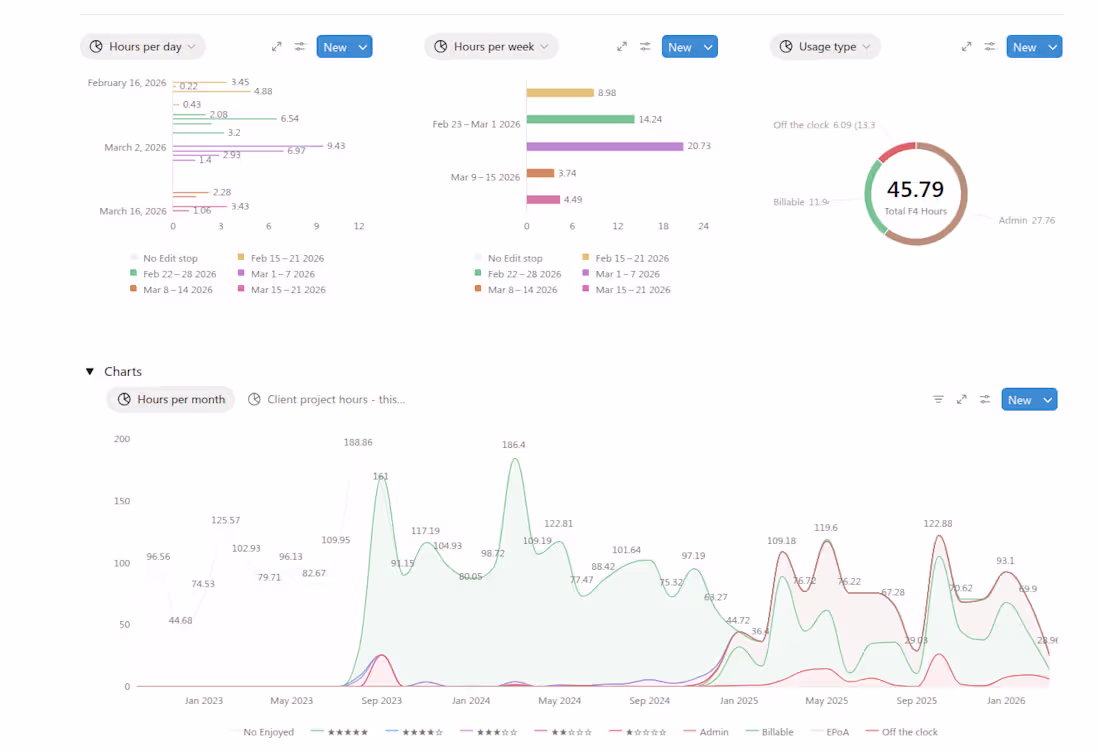Toggle the Off the clock legend series
1100x752 pixels.
pos(901,732)
